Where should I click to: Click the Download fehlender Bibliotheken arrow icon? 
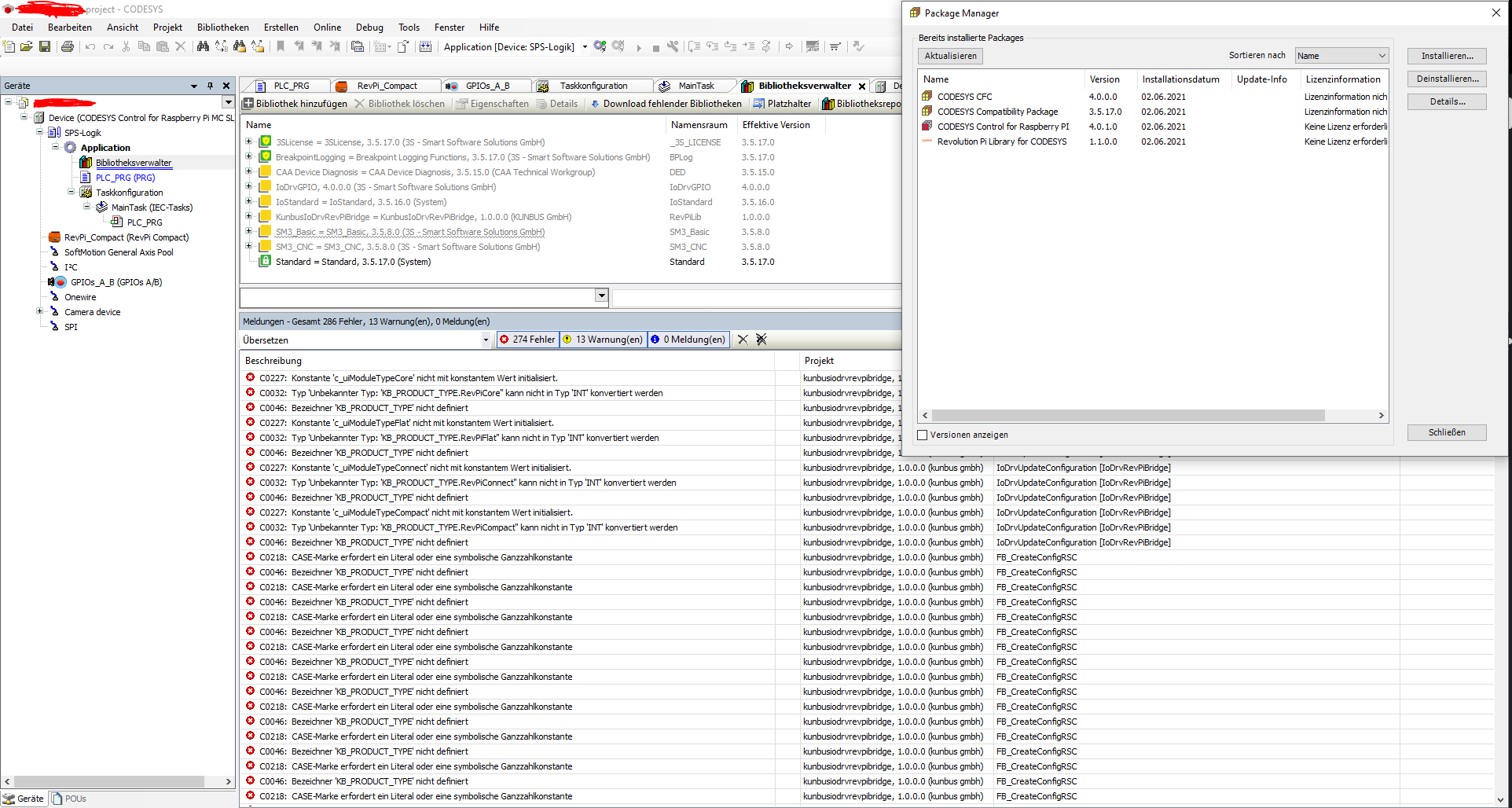pos(595,104)
